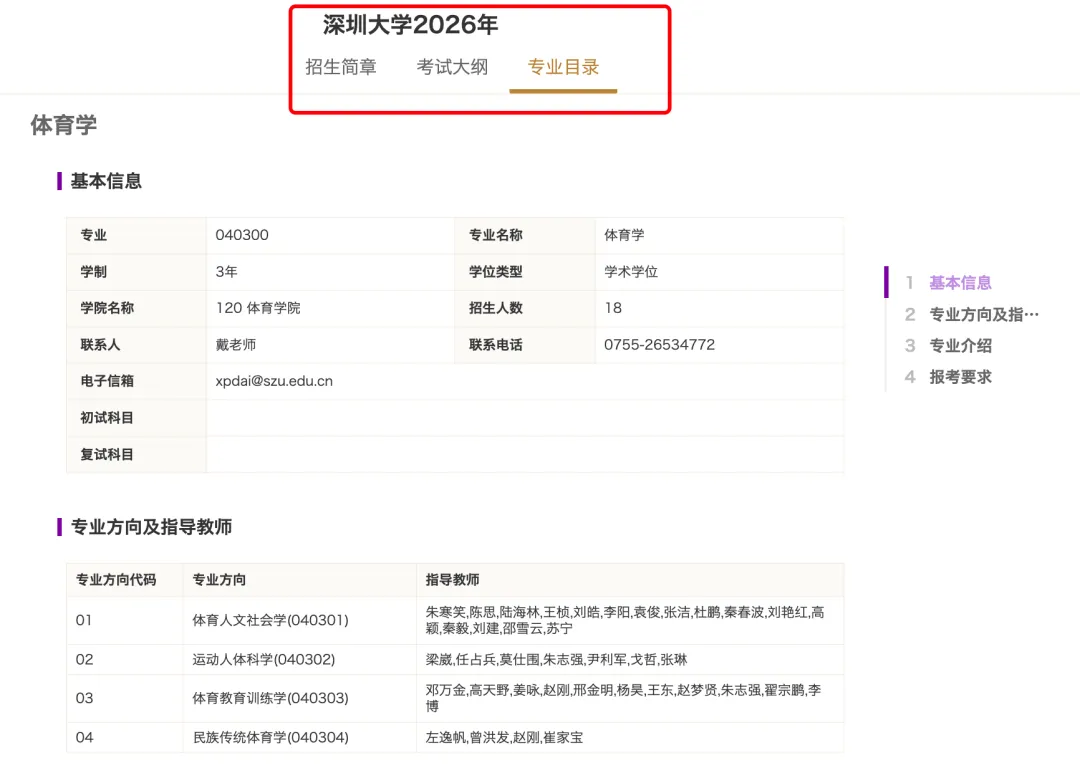
Task: Click the 3年 duration value
Action: (226, 271)
